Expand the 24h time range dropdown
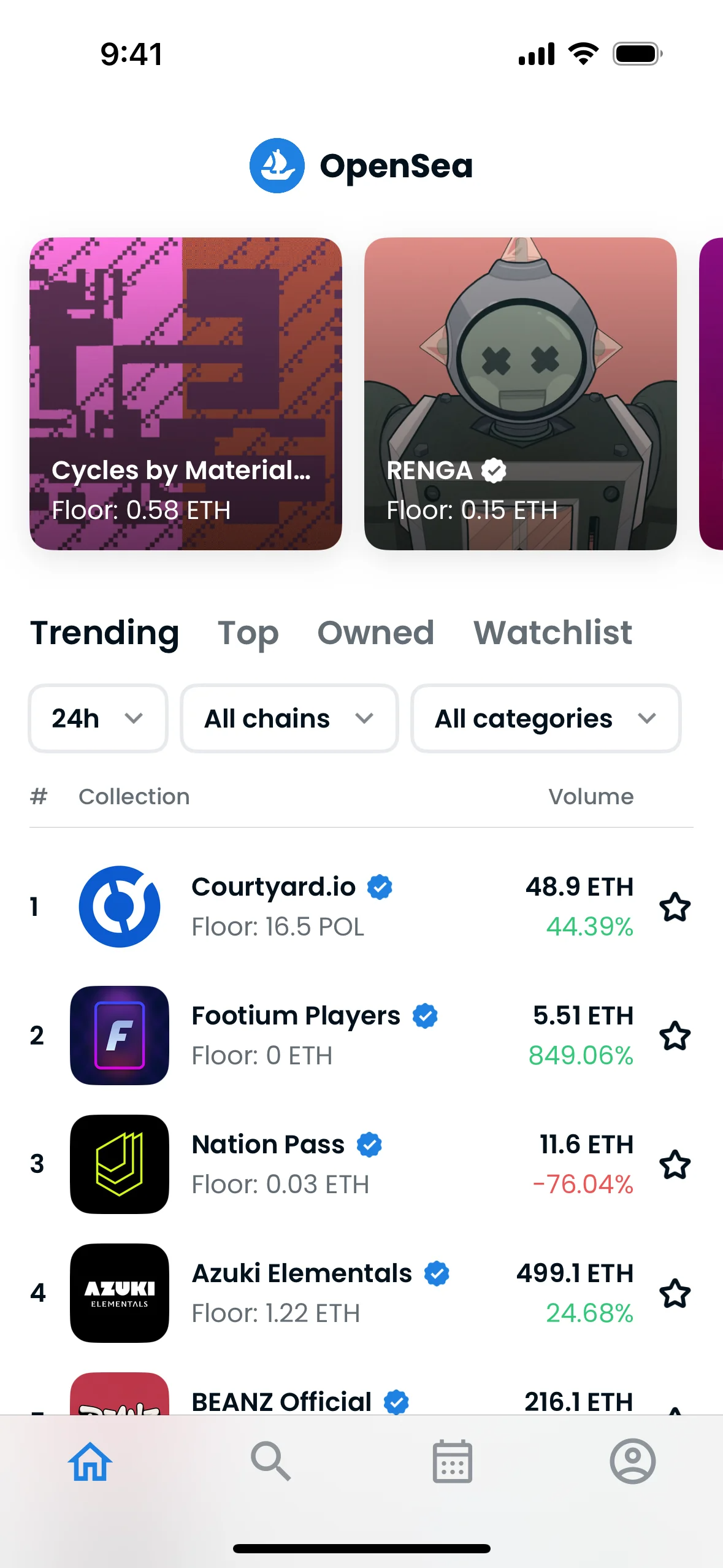 [98, 718]
